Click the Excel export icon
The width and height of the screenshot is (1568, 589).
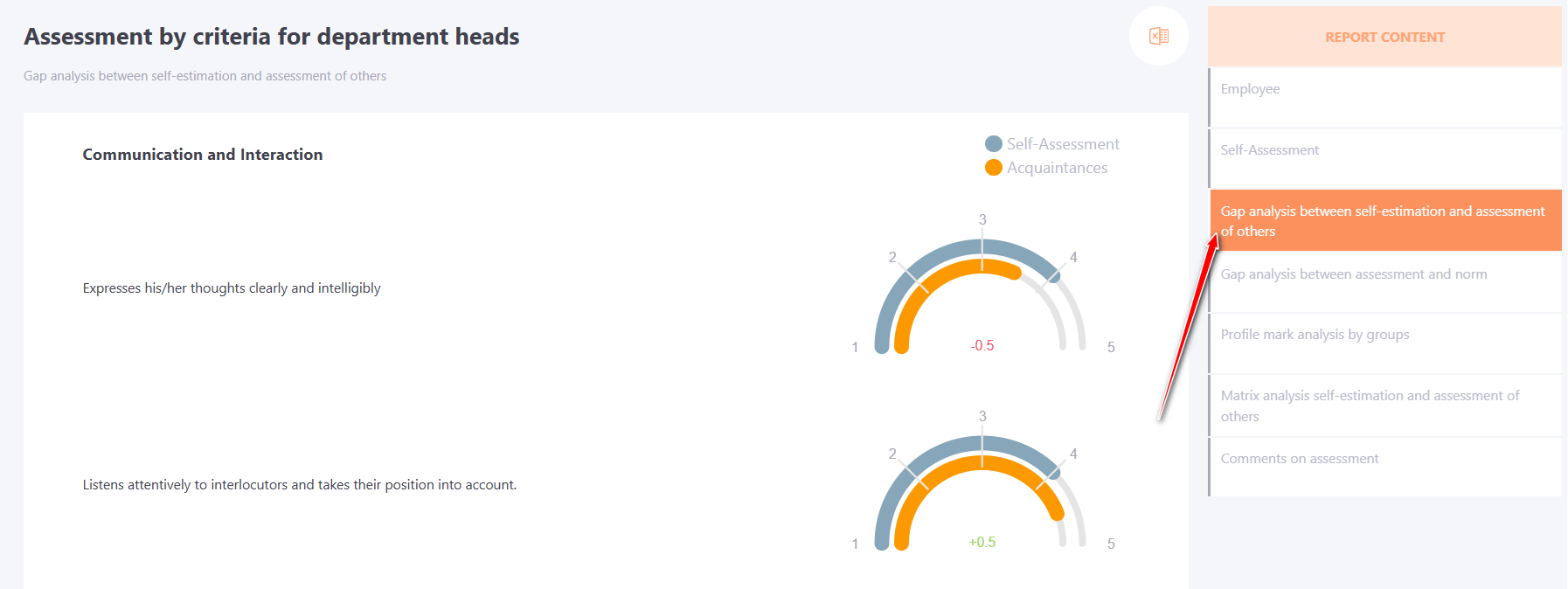click(1158, 36)
